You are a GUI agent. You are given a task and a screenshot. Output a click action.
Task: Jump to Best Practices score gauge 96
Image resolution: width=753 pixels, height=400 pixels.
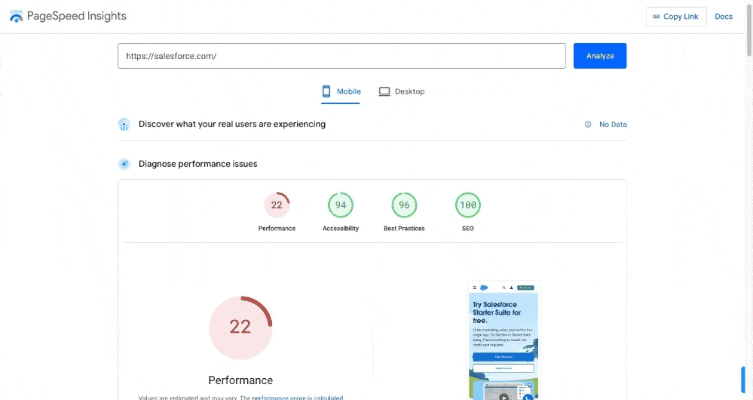tap(404, 205)
